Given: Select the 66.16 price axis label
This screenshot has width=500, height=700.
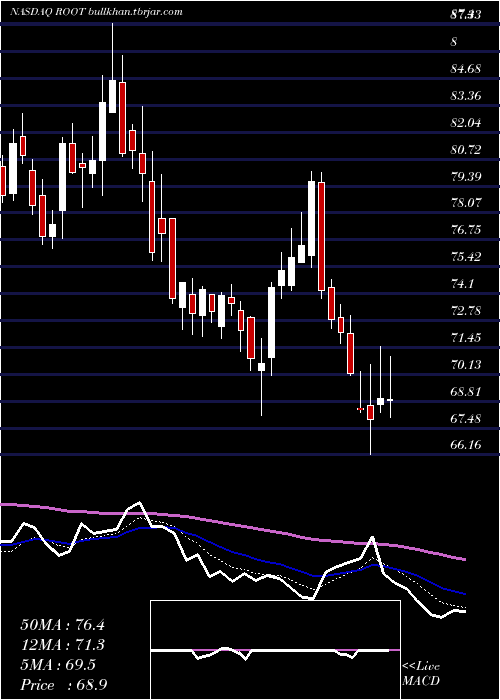Looking at the screenshot, I should coord(465,445).
